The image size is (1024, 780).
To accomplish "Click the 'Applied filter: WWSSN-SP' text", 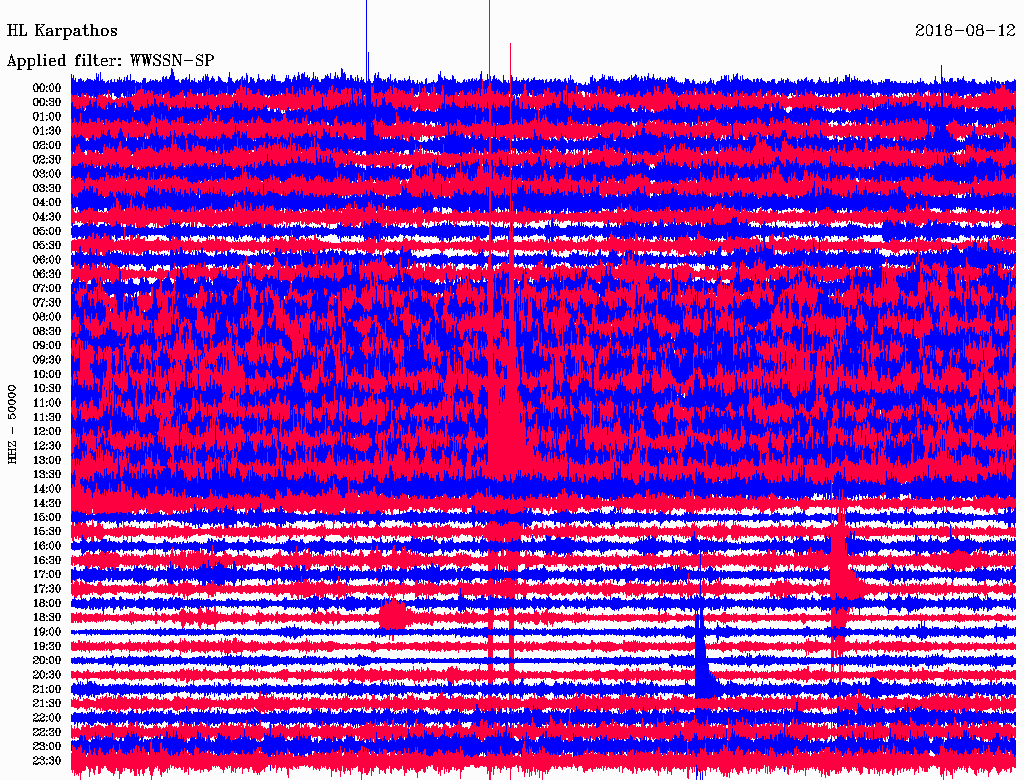I will point(110,61).
